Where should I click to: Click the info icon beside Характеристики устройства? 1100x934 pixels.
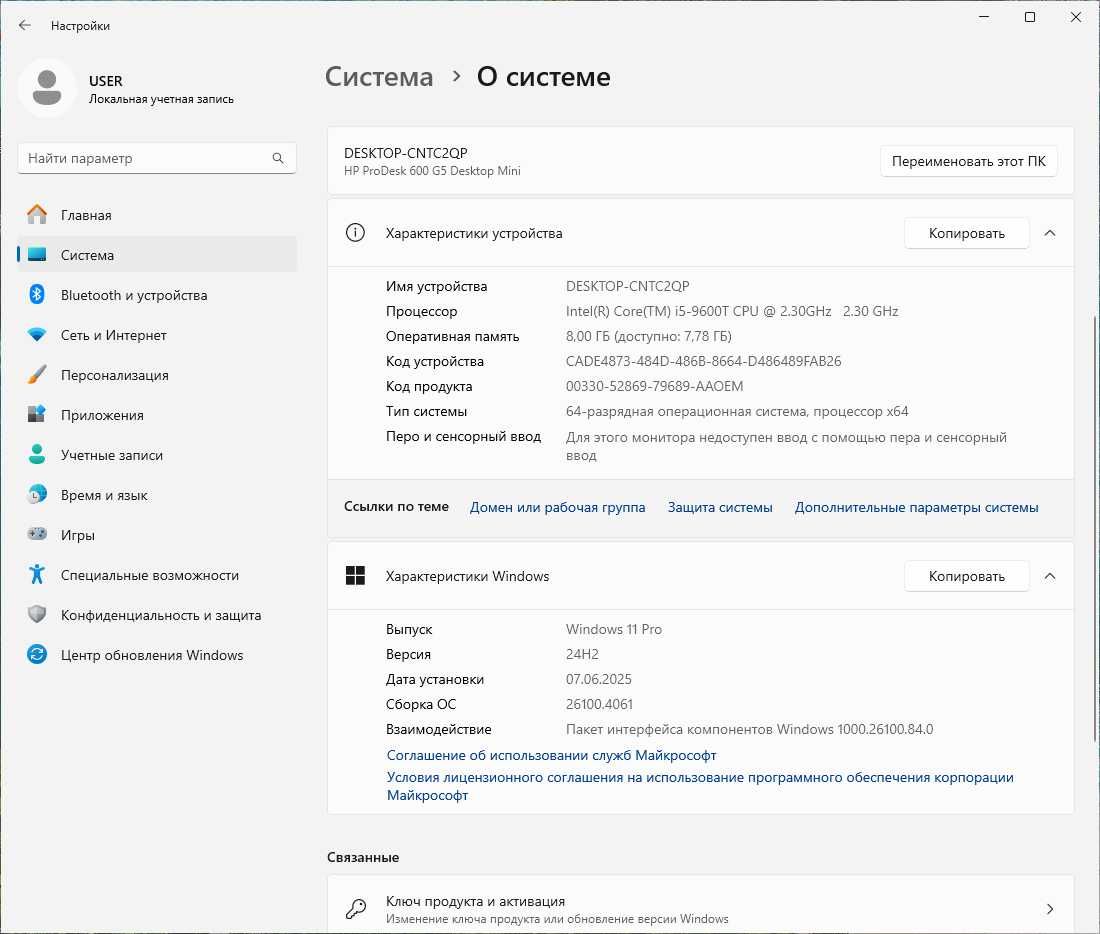[356, 233]
